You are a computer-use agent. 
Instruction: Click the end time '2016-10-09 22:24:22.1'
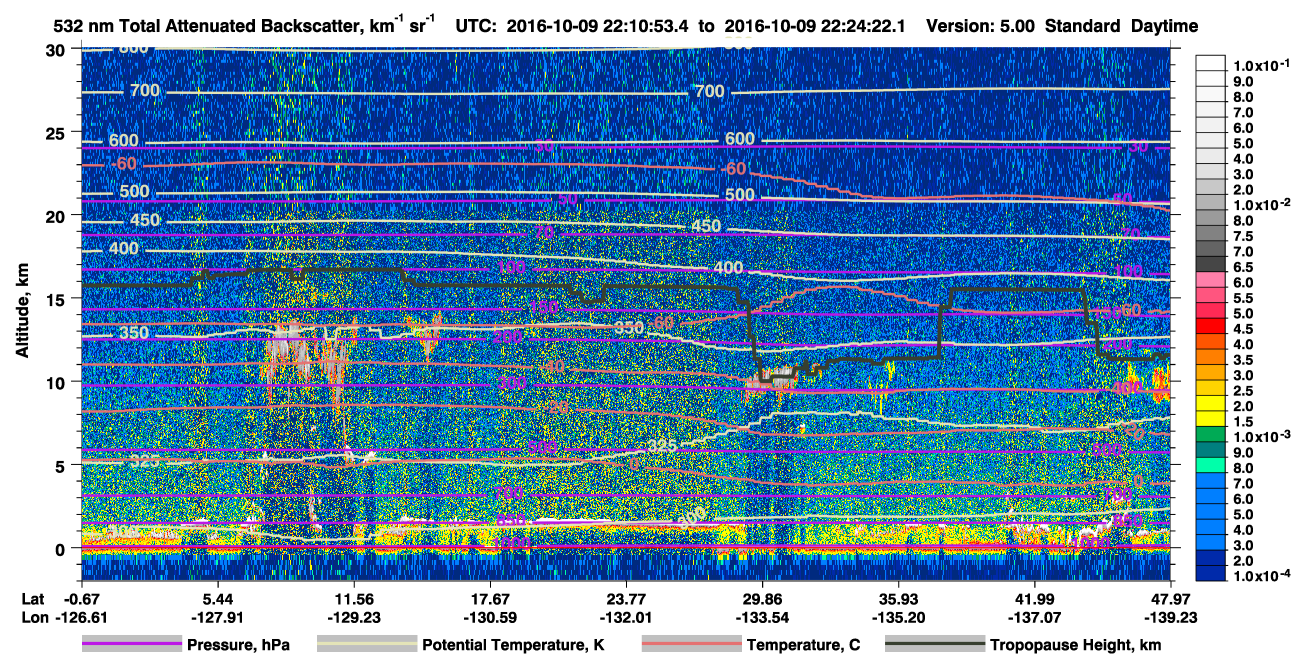coord(814,26)
